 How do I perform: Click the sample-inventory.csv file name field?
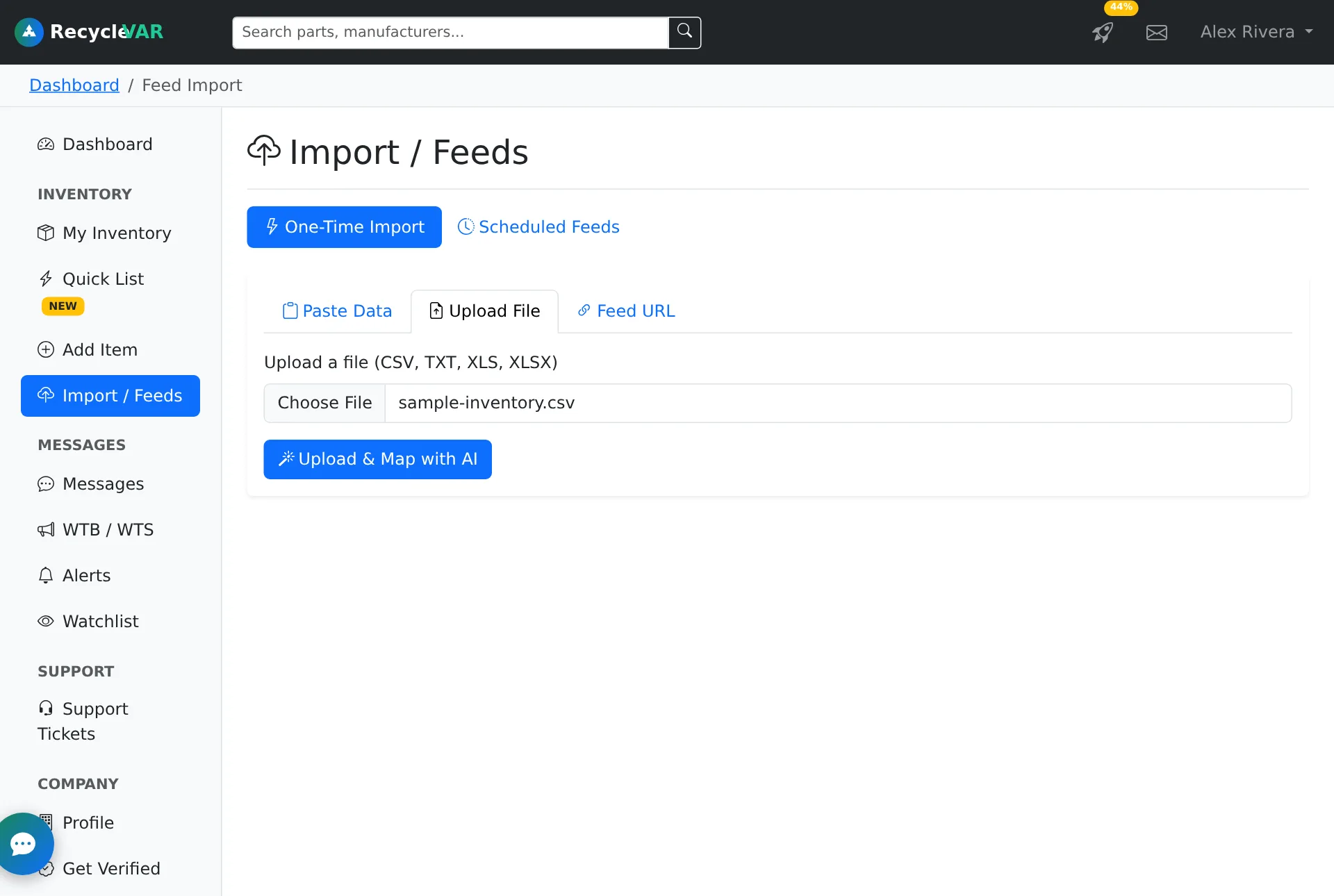[x=838, y=403]
